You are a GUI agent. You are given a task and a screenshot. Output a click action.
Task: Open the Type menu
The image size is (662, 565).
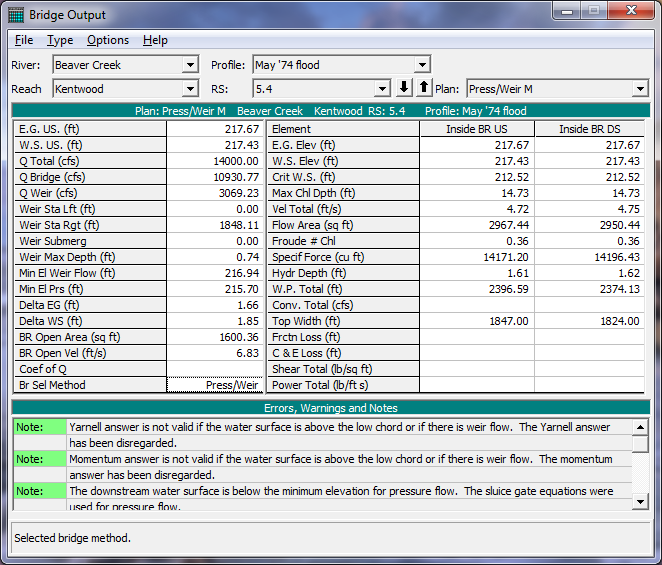click(x=60, y=40)
